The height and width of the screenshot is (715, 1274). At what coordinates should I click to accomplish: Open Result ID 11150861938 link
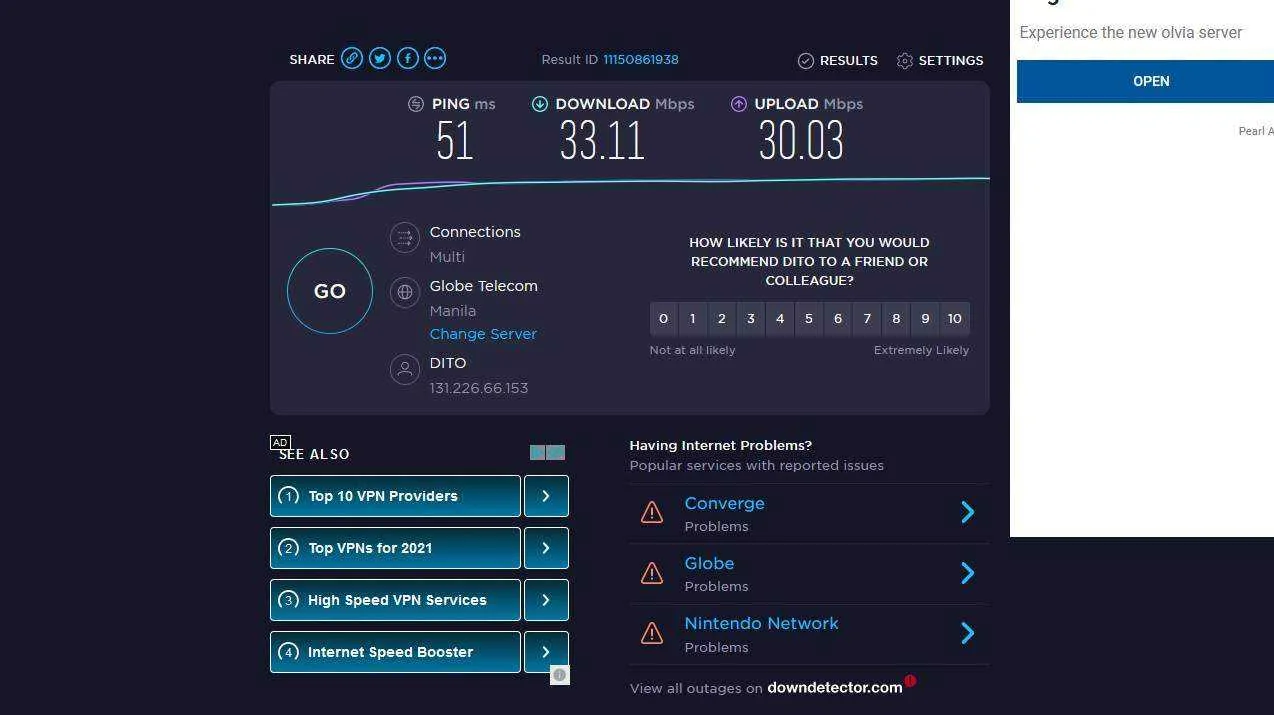[641, 60]
